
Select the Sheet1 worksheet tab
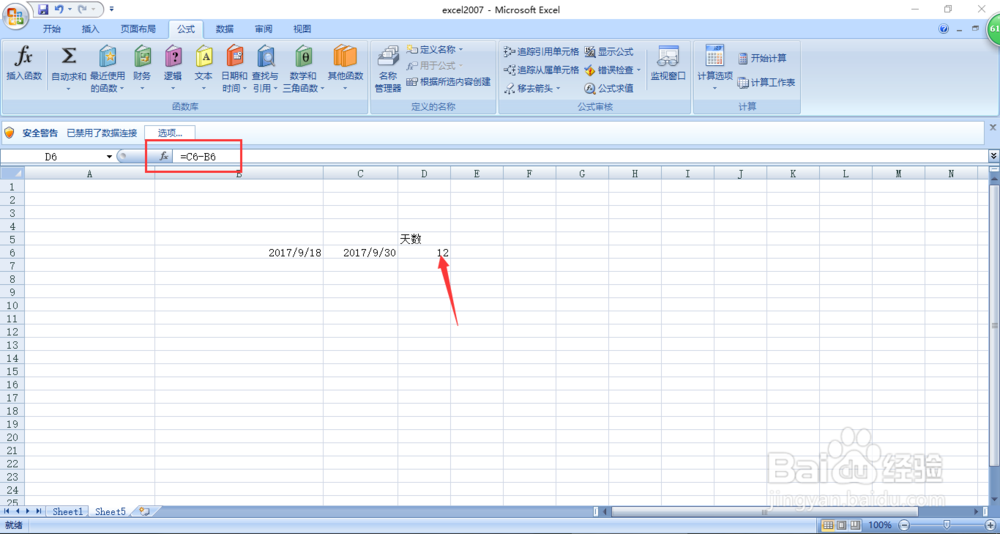[68, 512]
